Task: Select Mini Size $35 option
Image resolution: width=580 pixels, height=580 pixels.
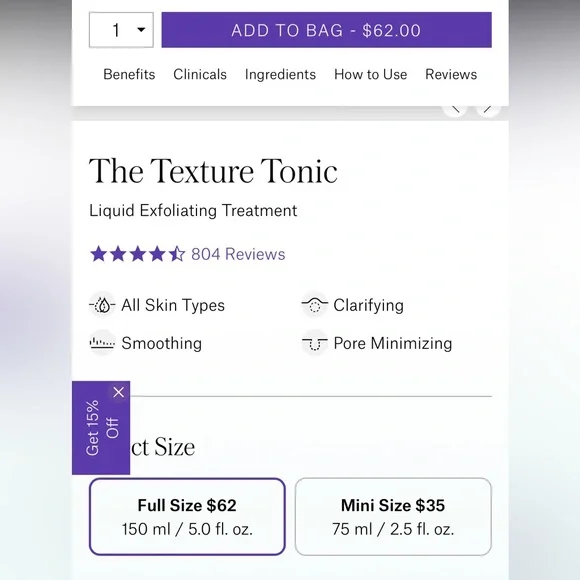Action: tap(393, 517)
